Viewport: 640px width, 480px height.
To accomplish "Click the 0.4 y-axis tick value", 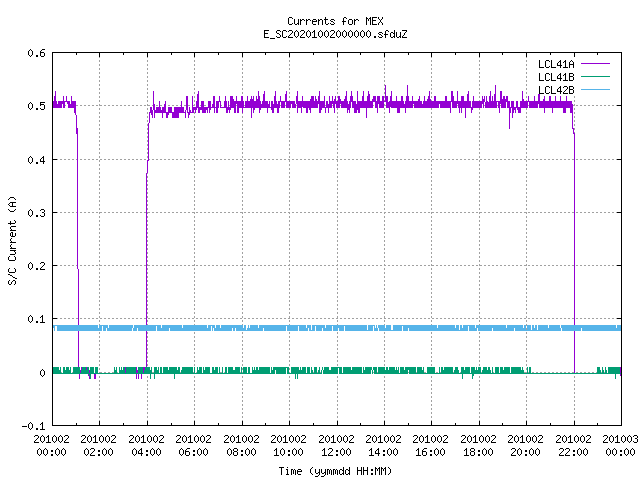I will [x=36, y=160].
